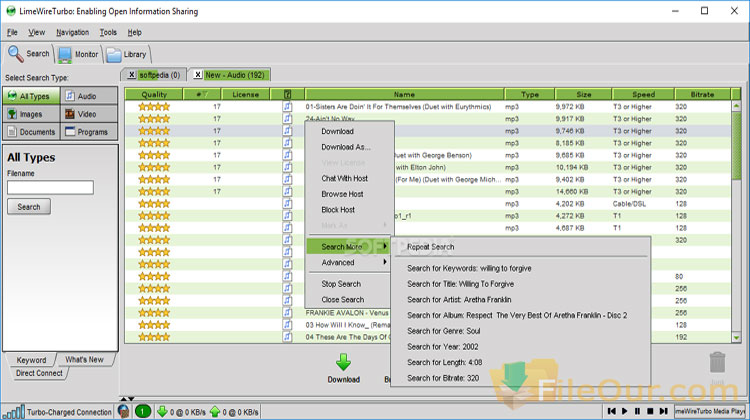This screenshot has height=420, width=750.
Task: Select Search for Keywords: willing to forgive
Action: pos(469,268)
